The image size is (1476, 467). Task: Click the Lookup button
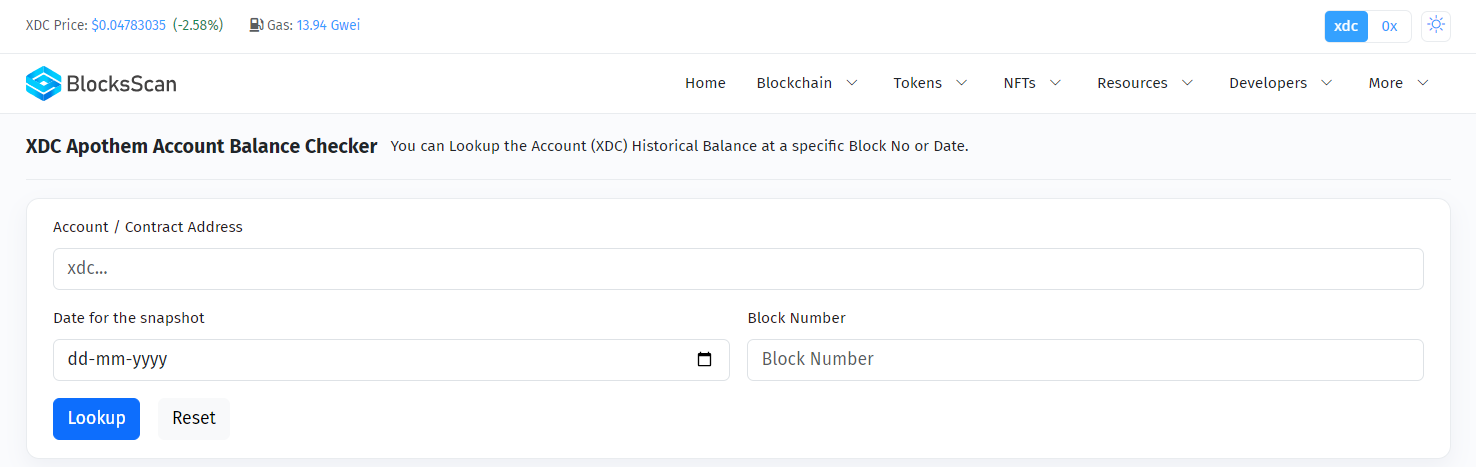tap(96, 419)
